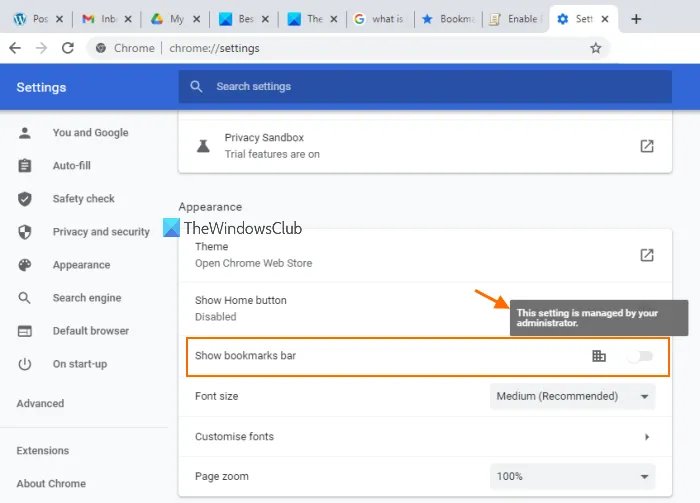700x503 pixels.
Task: Open Privacy and security section
Action: (x=100, y=232)
